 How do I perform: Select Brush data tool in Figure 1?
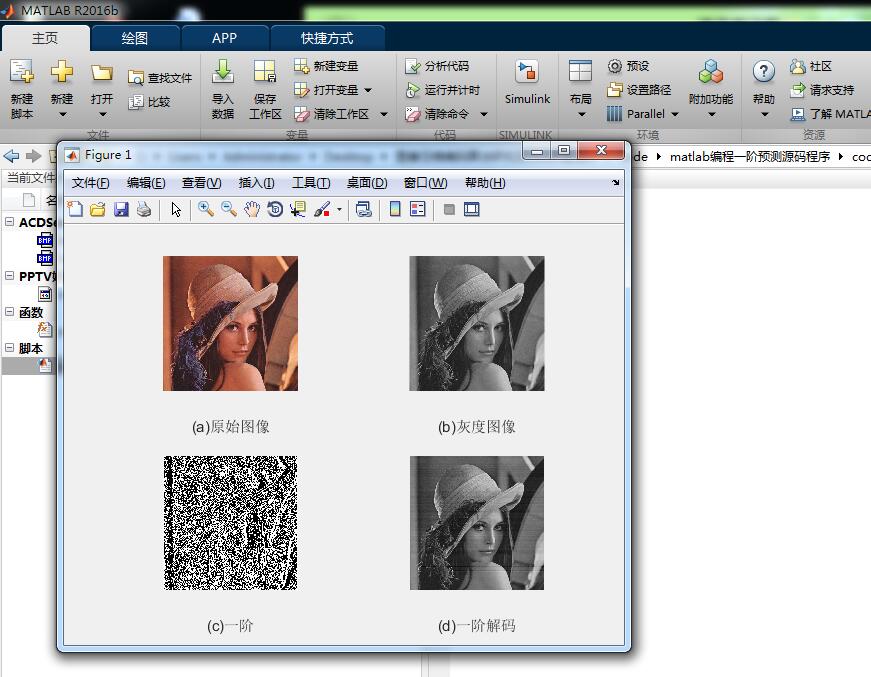[x=322, y=209]
